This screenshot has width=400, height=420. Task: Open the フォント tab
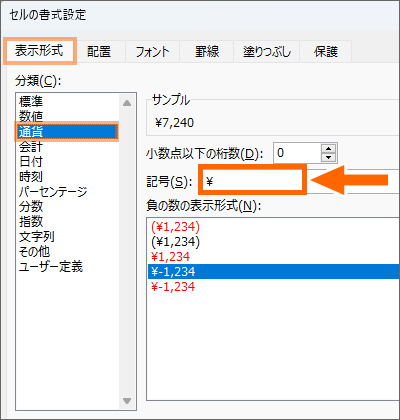pos(152,52)
